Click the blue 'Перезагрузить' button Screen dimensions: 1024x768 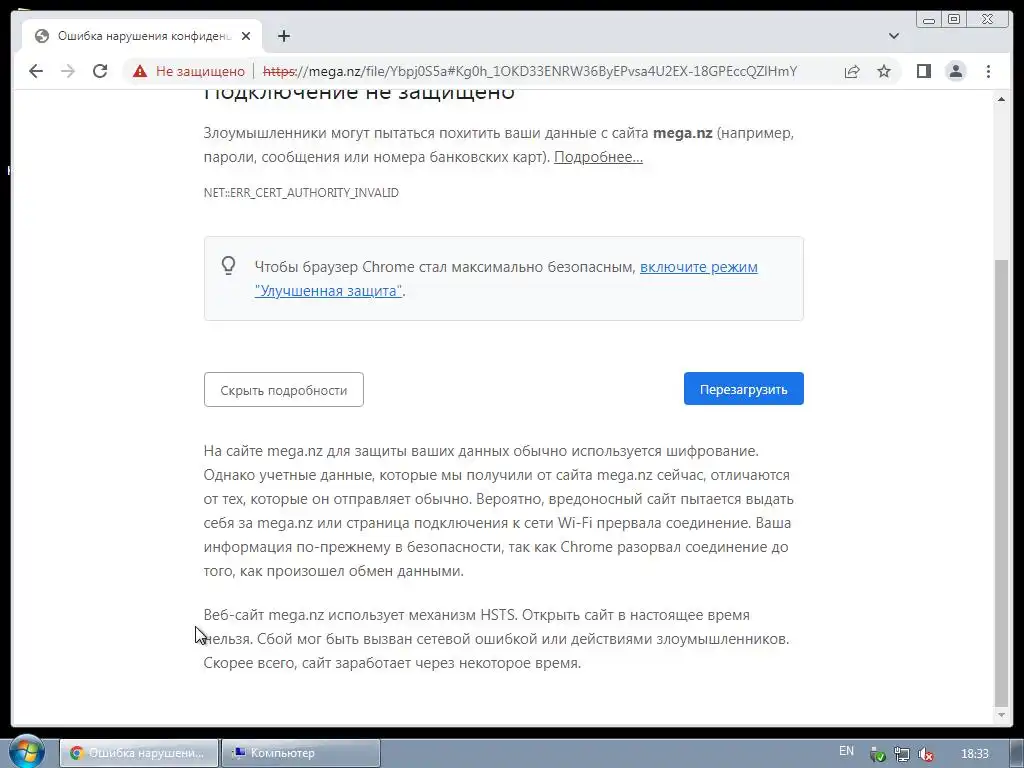[x=743, y=389]
